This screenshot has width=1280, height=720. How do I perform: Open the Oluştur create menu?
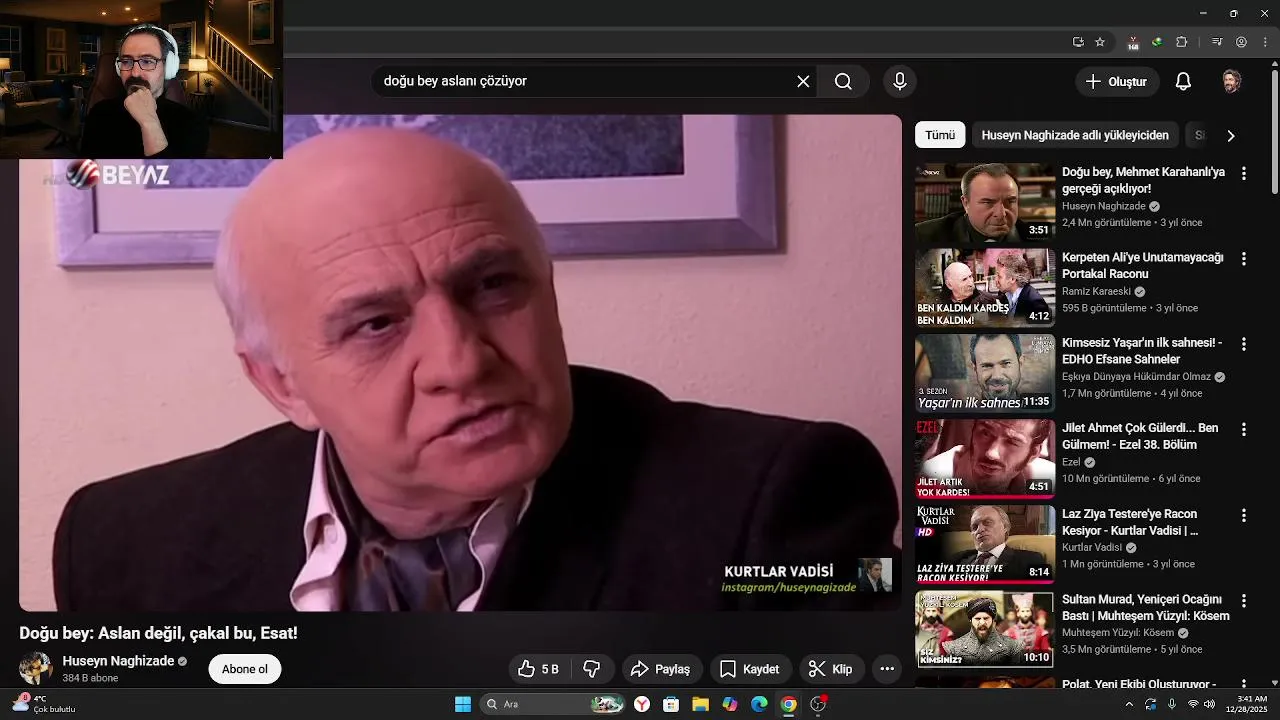pos(1118,81)
